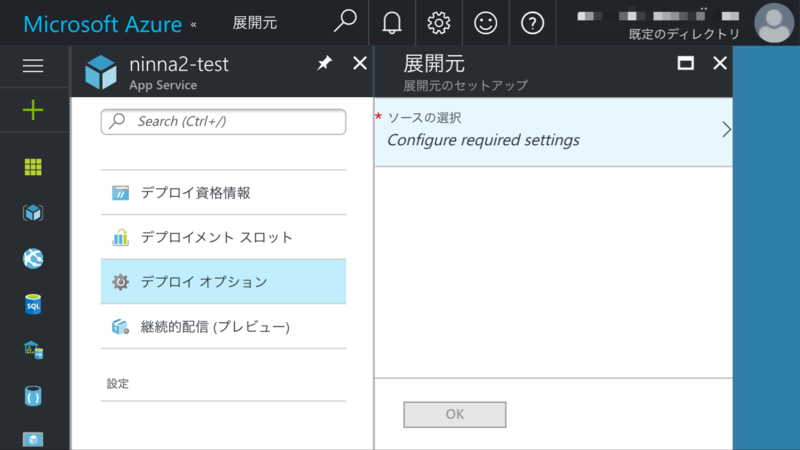Send feedback via smiley icon

click(x=485, y=23)
